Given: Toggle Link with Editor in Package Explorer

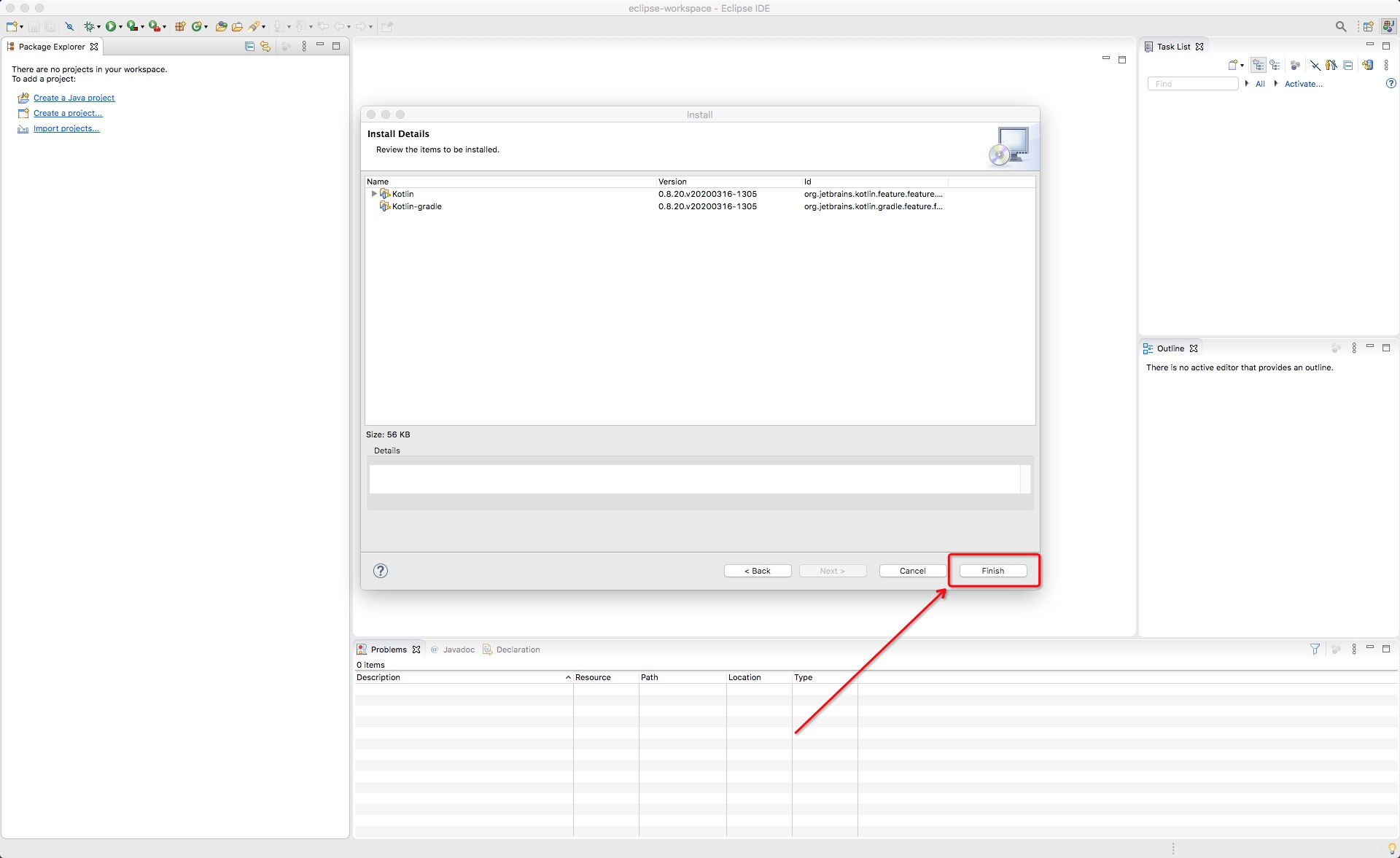Looking at the screenshot, I should click(x=265, y=46).
